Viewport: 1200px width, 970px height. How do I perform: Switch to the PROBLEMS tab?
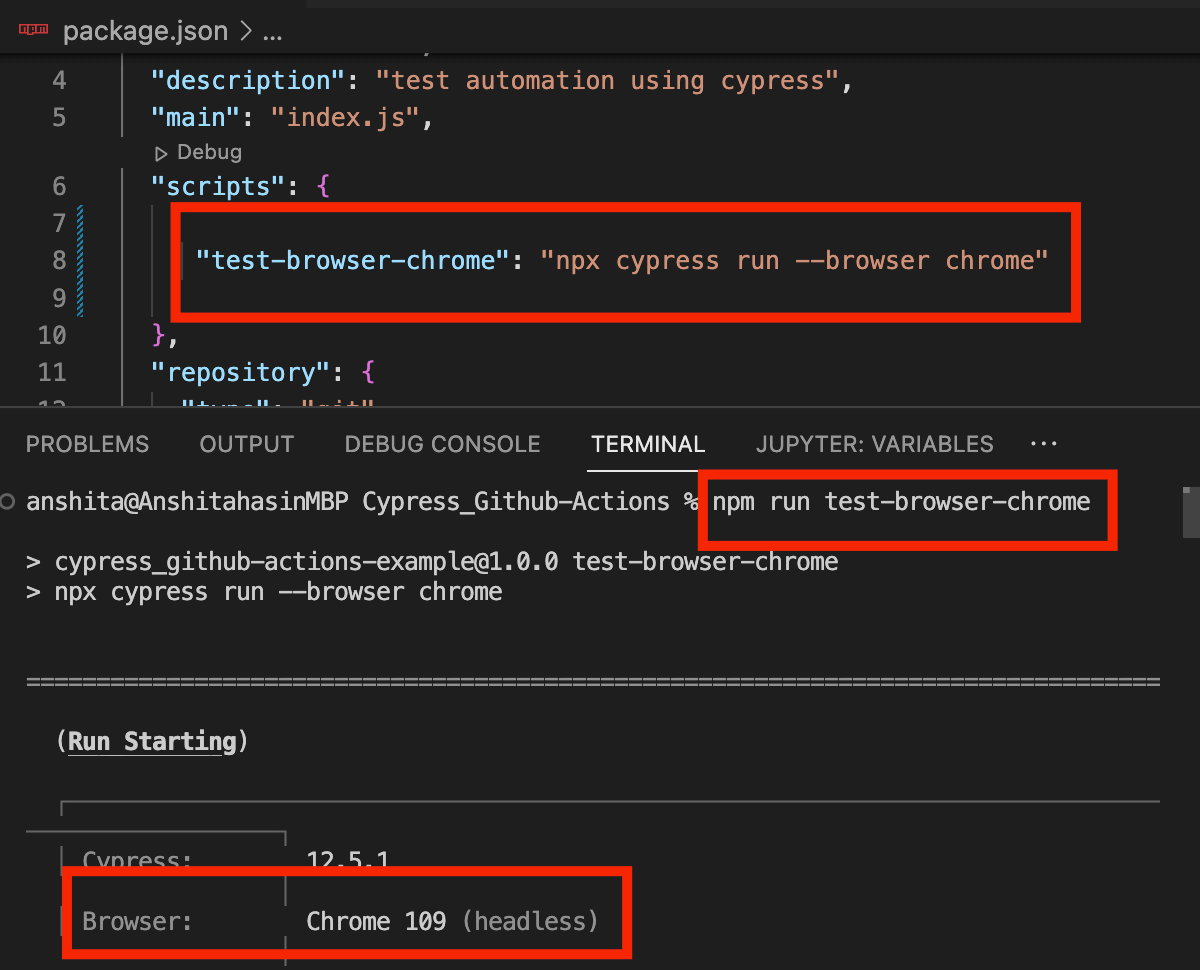[x=87, y=444]
